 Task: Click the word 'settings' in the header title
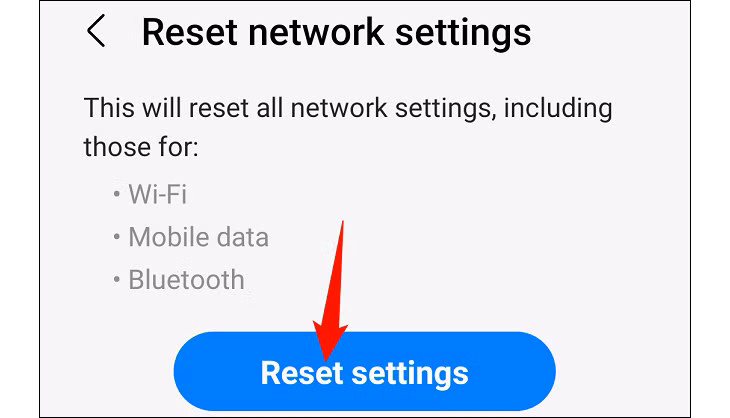(x=463, y=33)
